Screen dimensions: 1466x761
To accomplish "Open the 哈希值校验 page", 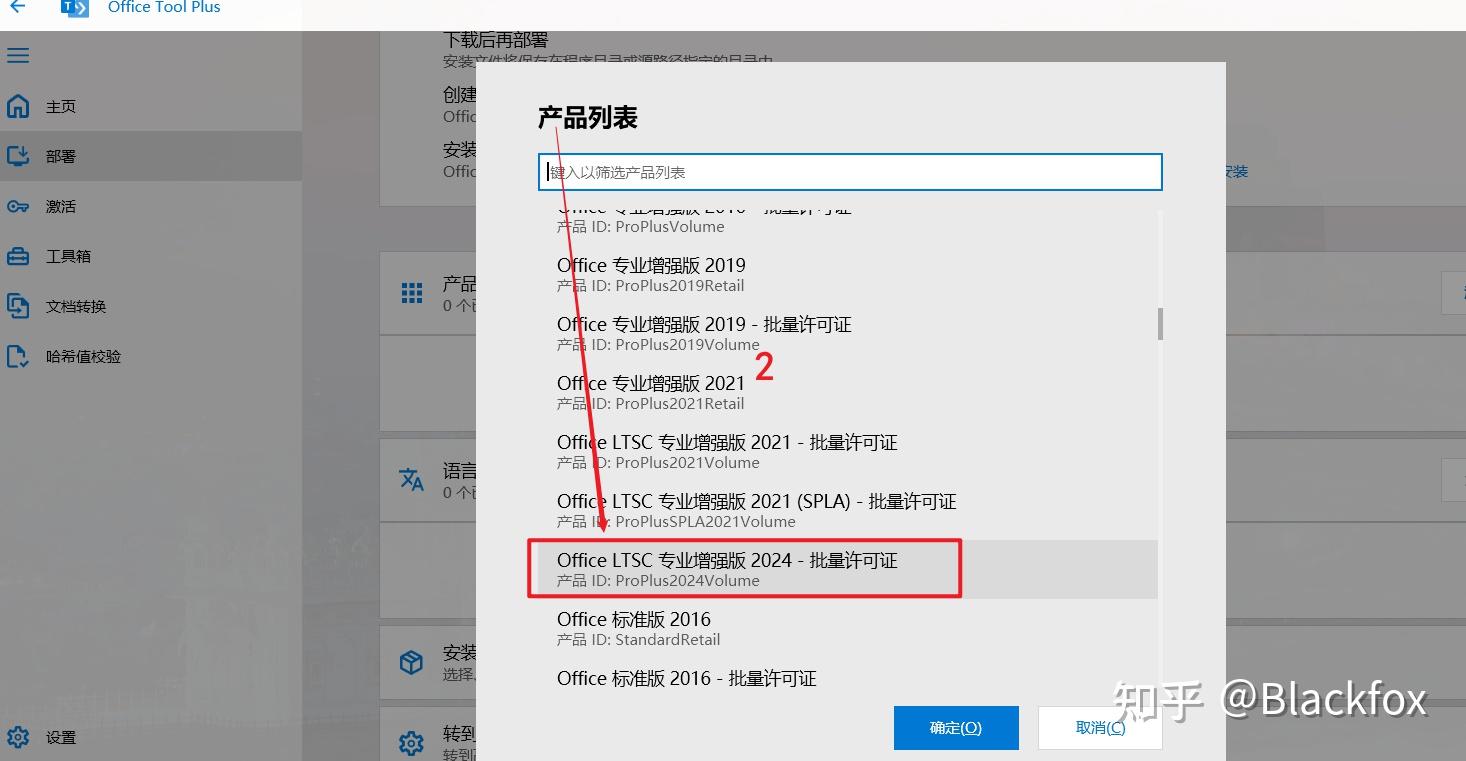I will pos(150,356).
